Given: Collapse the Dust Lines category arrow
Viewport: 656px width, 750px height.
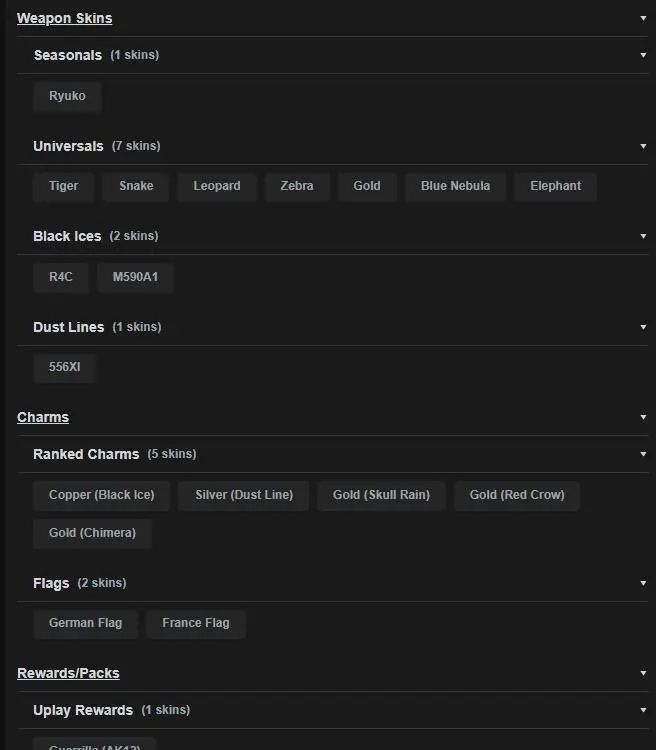Looking at the screenshot, I should pyautogui.click(x=643, y=327).
